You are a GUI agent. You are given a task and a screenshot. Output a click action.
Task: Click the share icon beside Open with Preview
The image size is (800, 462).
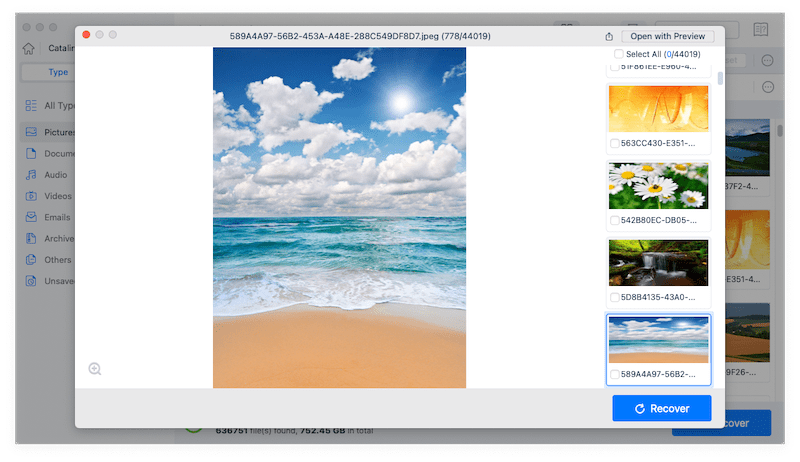609,36
